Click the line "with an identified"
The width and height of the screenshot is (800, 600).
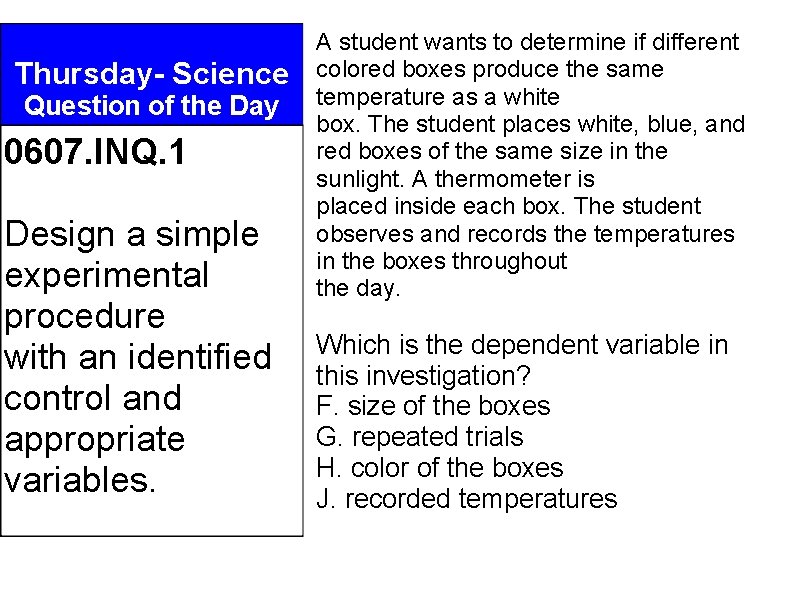click(x=138, y=356)
